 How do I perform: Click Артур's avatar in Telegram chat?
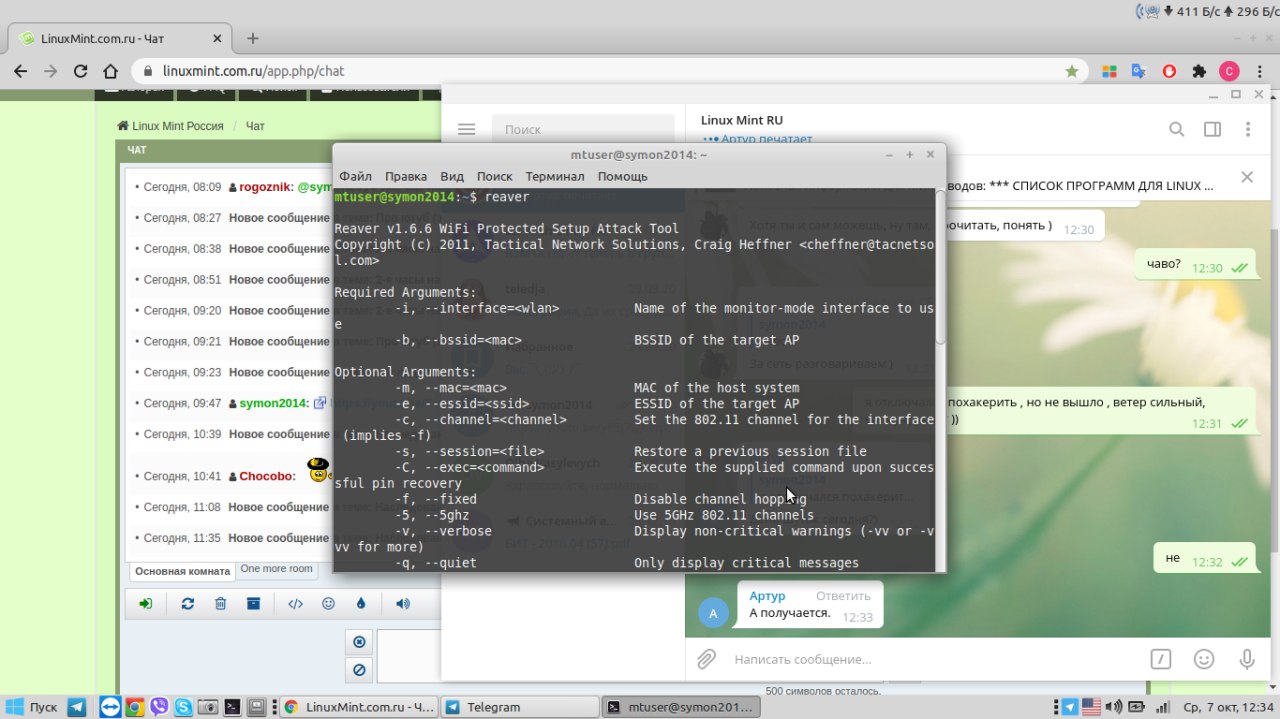pos(713,612)
